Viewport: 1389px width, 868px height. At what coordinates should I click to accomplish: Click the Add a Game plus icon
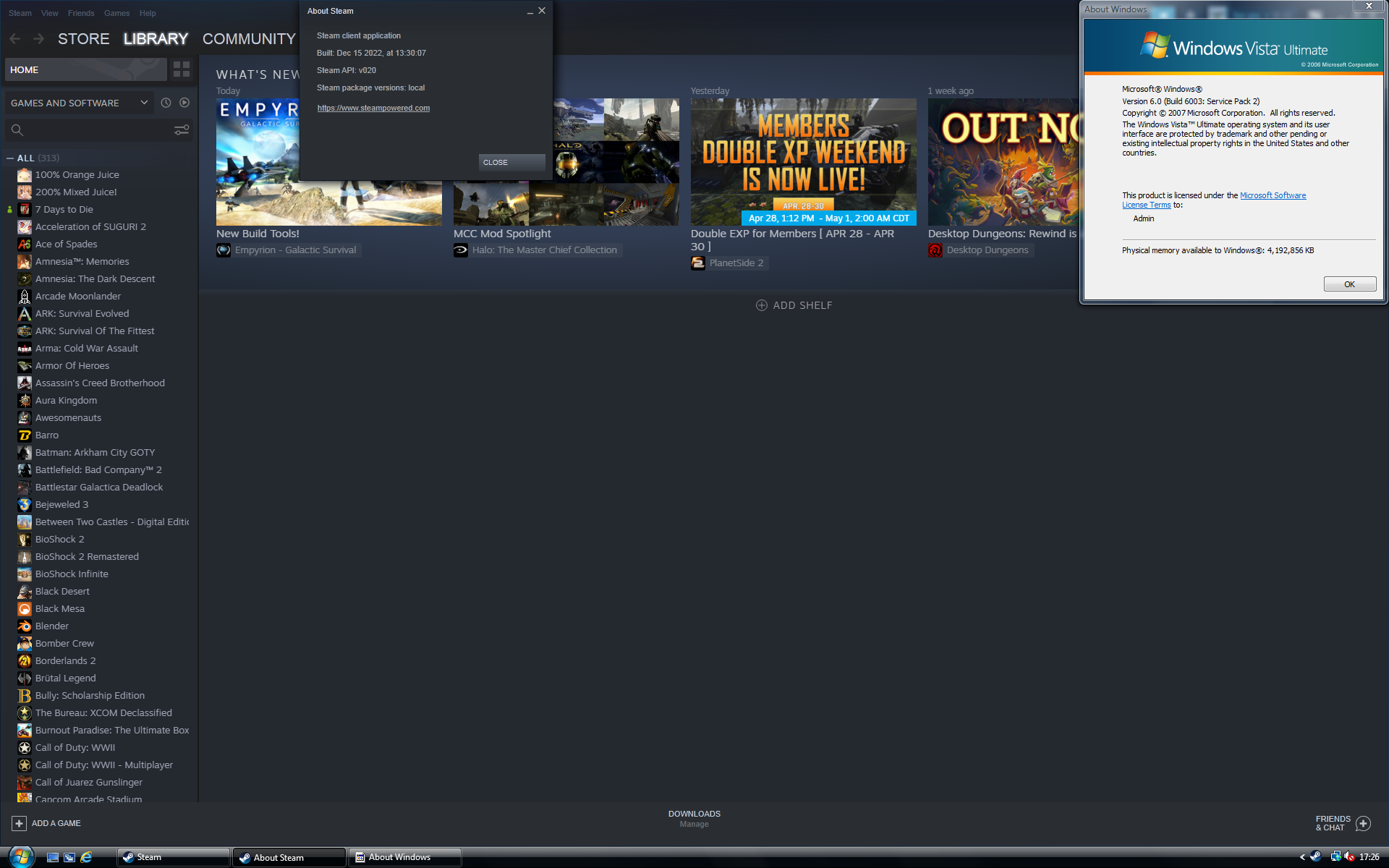pyautogui.click(x=20, y=823)
